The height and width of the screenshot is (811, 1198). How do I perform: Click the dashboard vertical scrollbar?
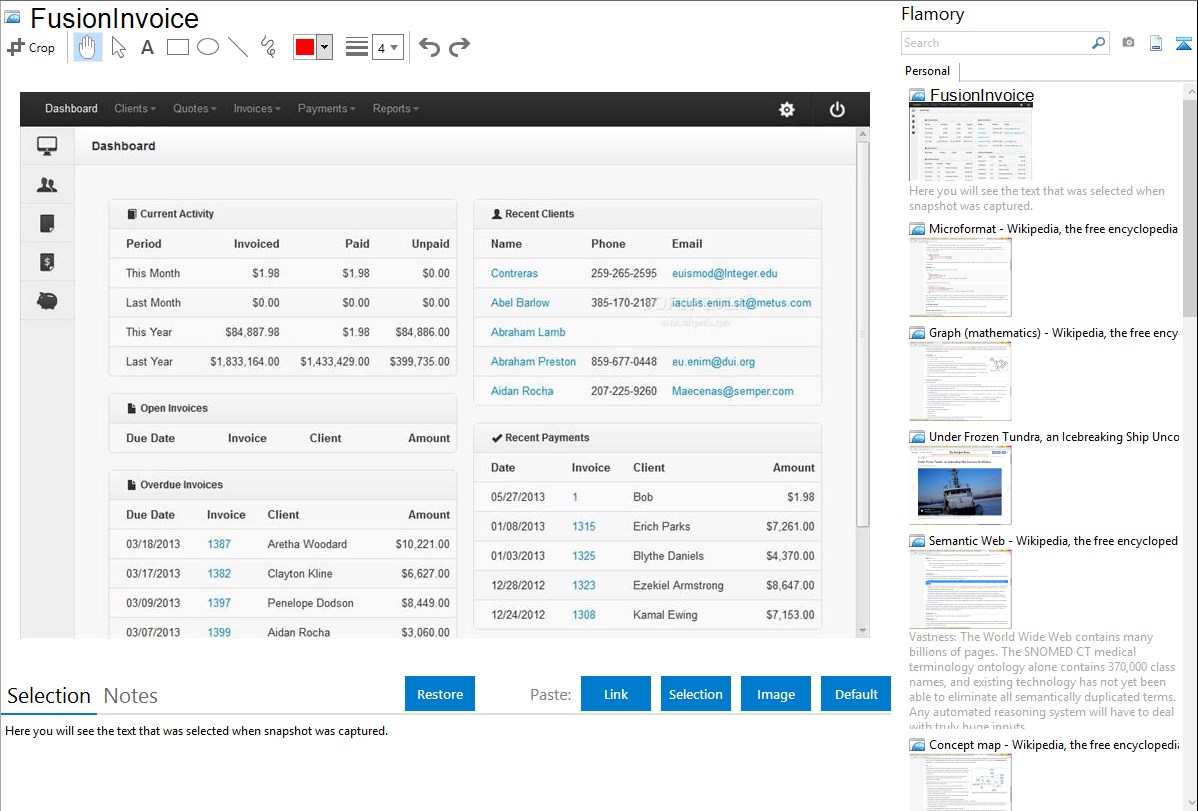point(863,335)
